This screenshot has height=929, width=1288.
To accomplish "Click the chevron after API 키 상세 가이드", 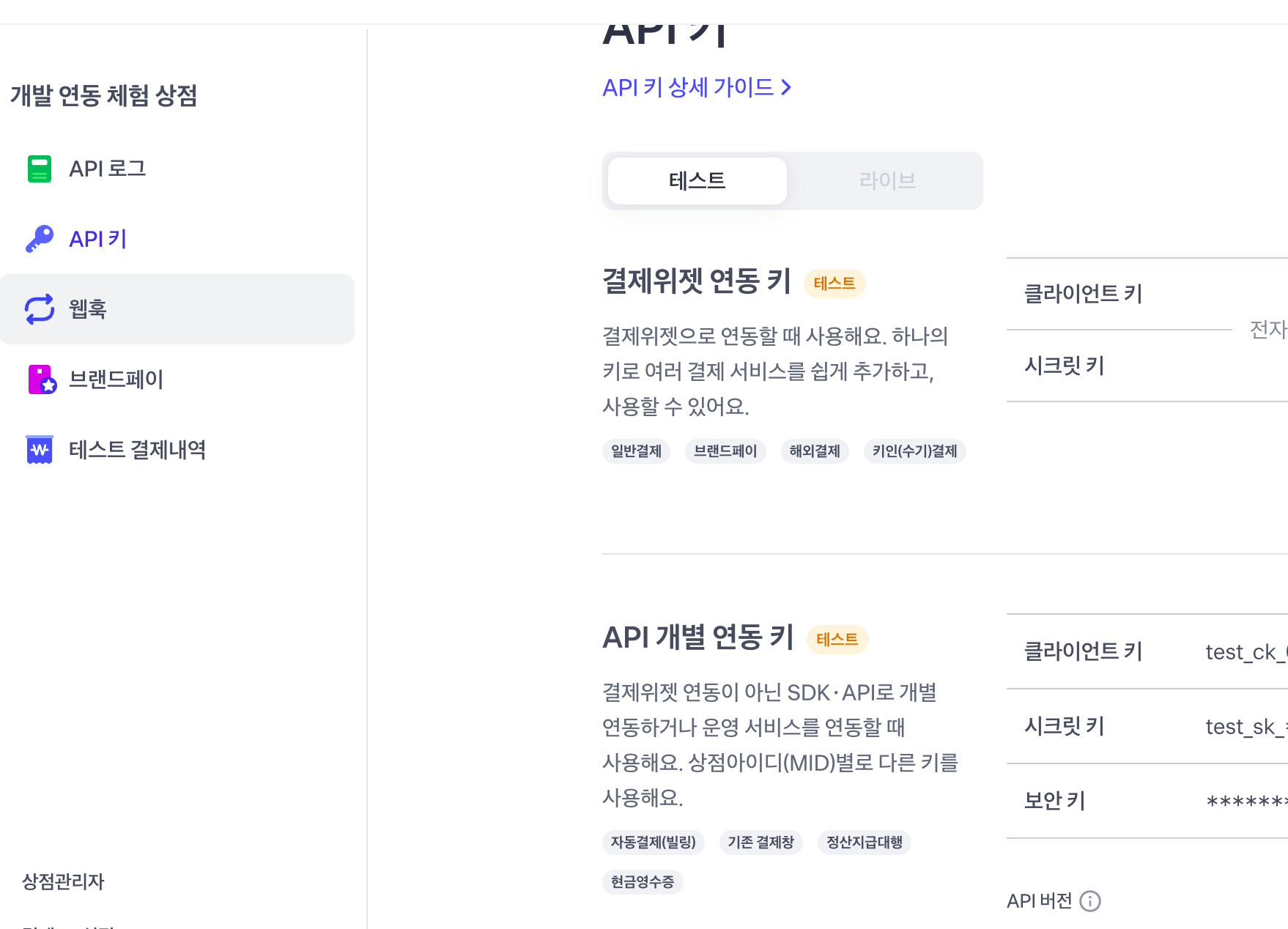I will (786, 87).
